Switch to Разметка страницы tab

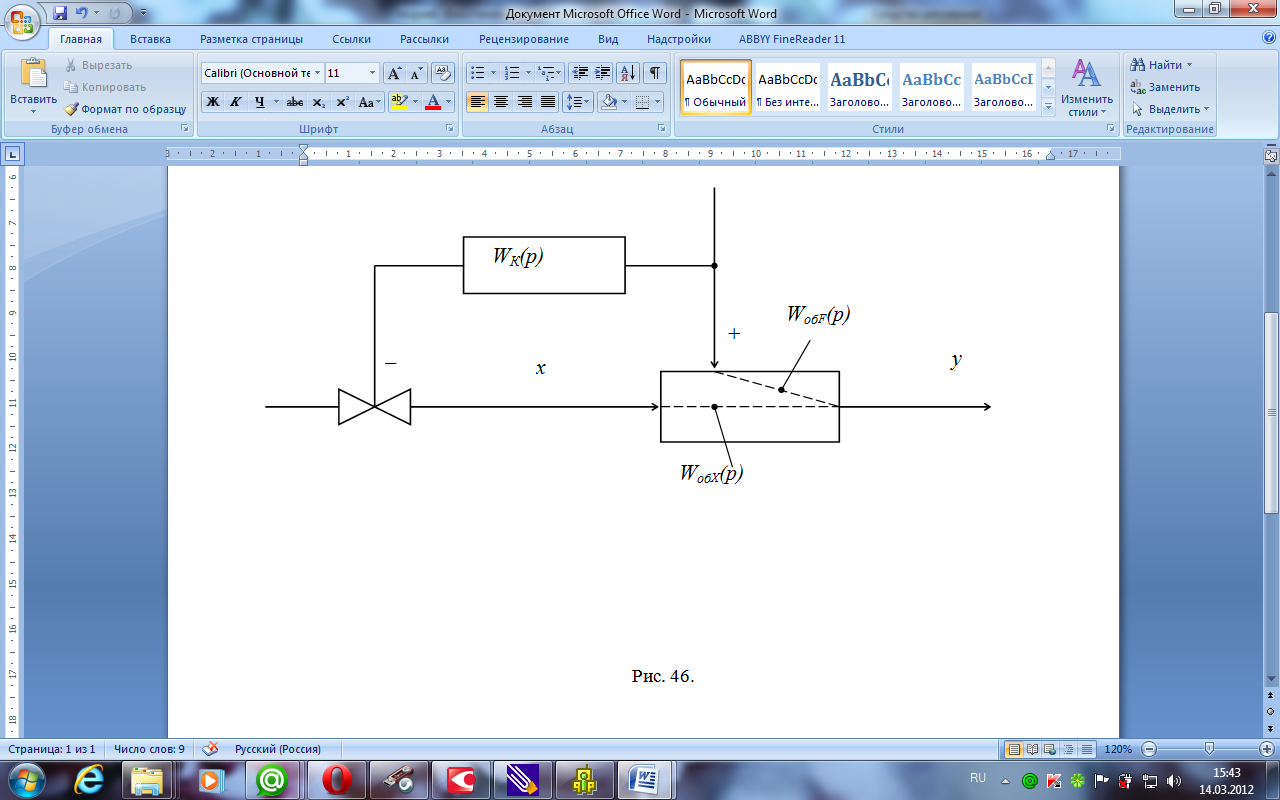click(251, 39)
